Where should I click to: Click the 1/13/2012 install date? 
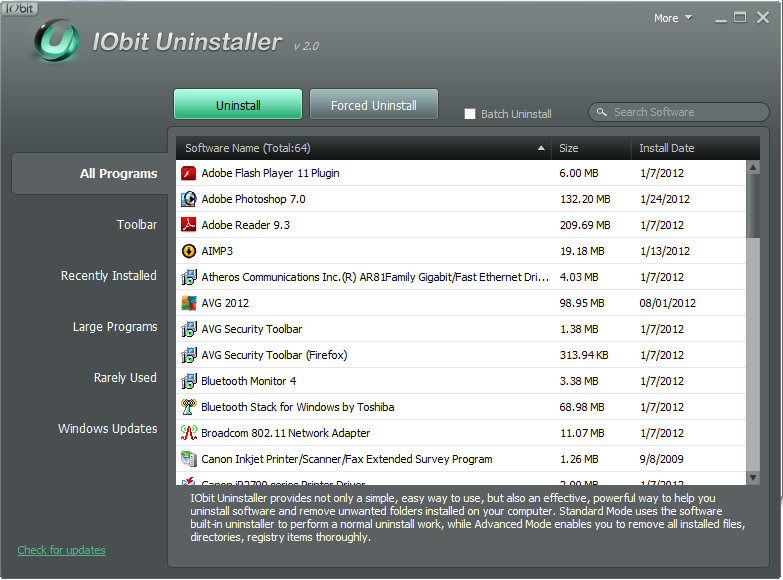(x=665, y=251)
